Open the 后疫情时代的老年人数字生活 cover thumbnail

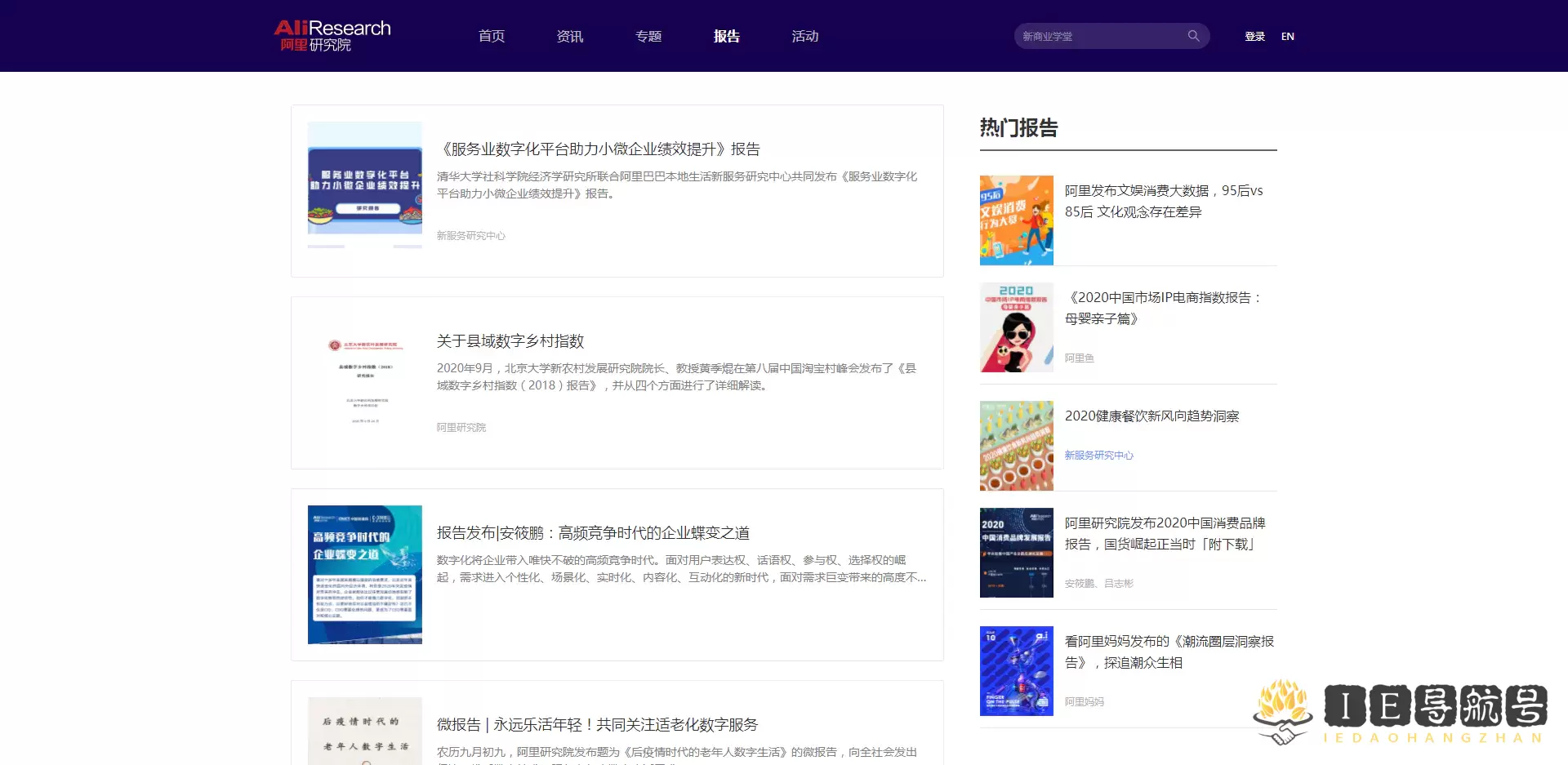click(365, 731)
